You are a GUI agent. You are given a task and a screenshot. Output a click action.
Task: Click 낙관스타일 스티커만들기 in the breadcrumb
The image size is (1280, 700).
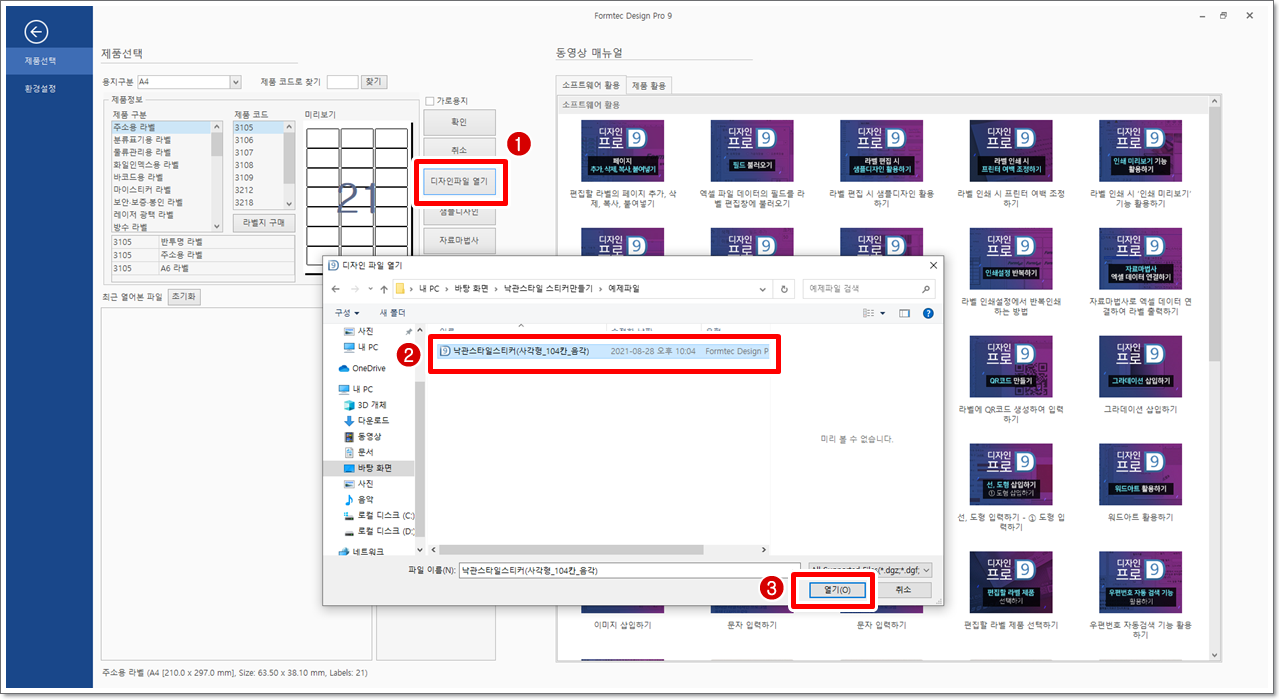click(547, 289)
